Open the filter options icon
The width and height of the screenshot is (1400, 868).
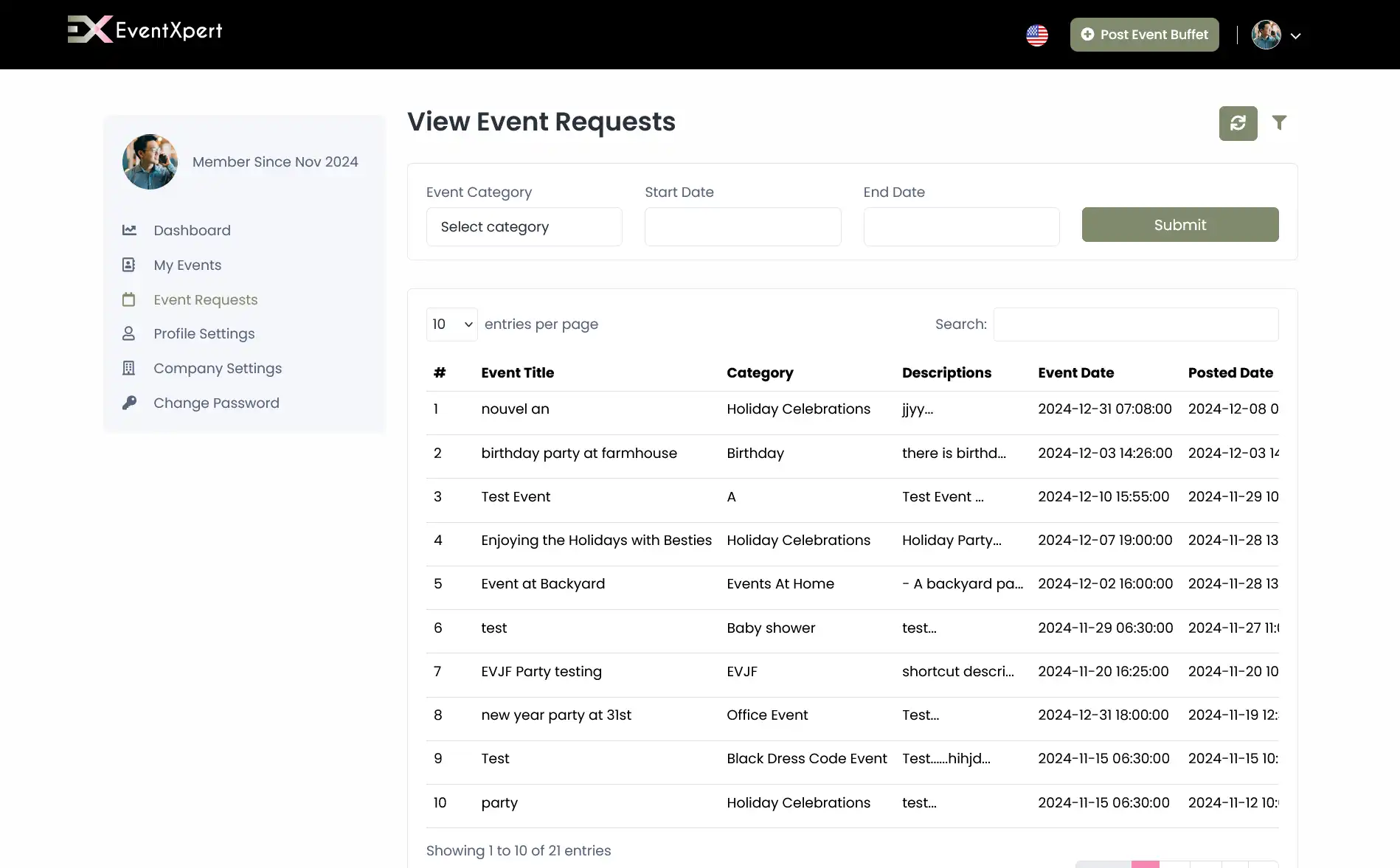pyautogui.click(x=1280, y=122)
